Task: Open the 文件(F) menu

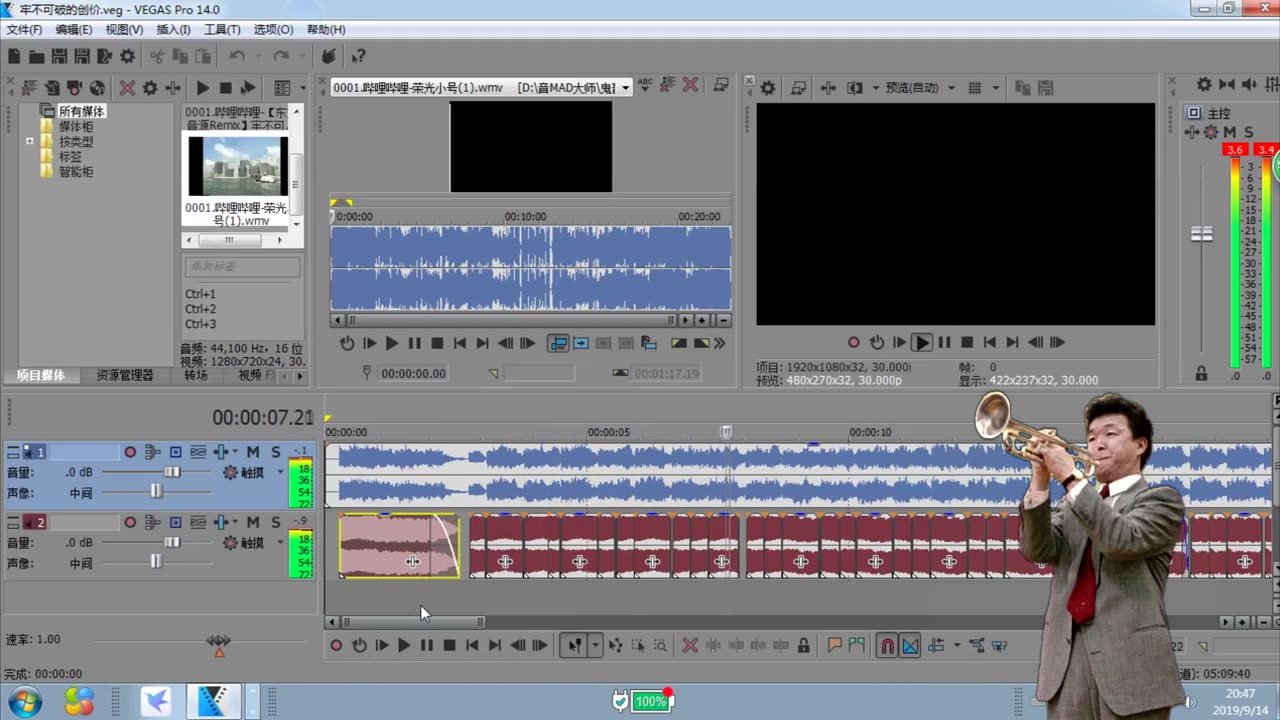Action: click(24, 30)
